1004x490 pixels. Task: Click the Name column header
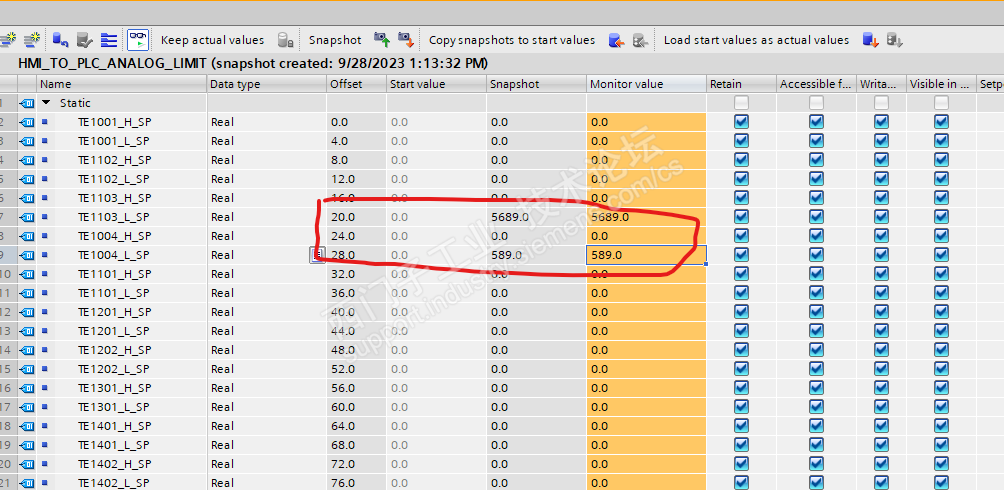122,84
